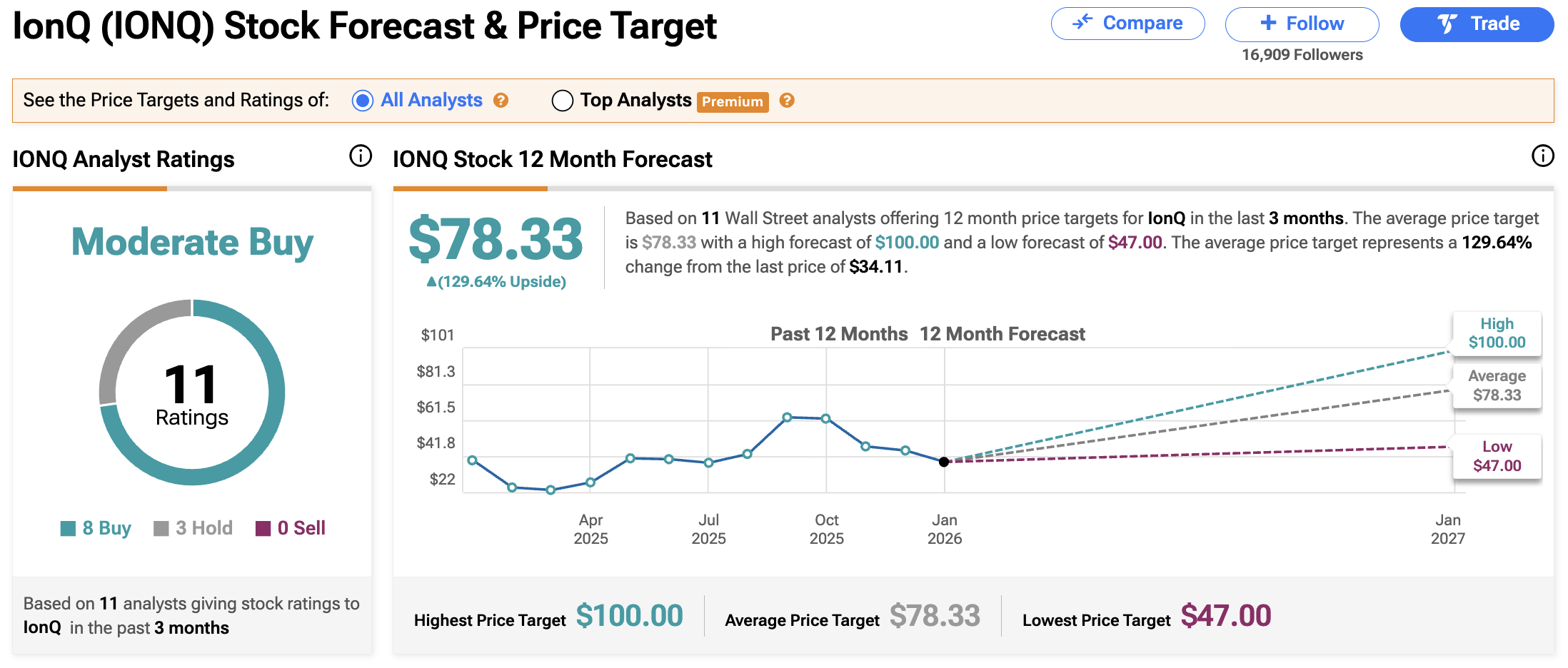The height and width of the screenshot is (668, 1568).
Task: Click the black current price chart point
Action: point(944,462)
